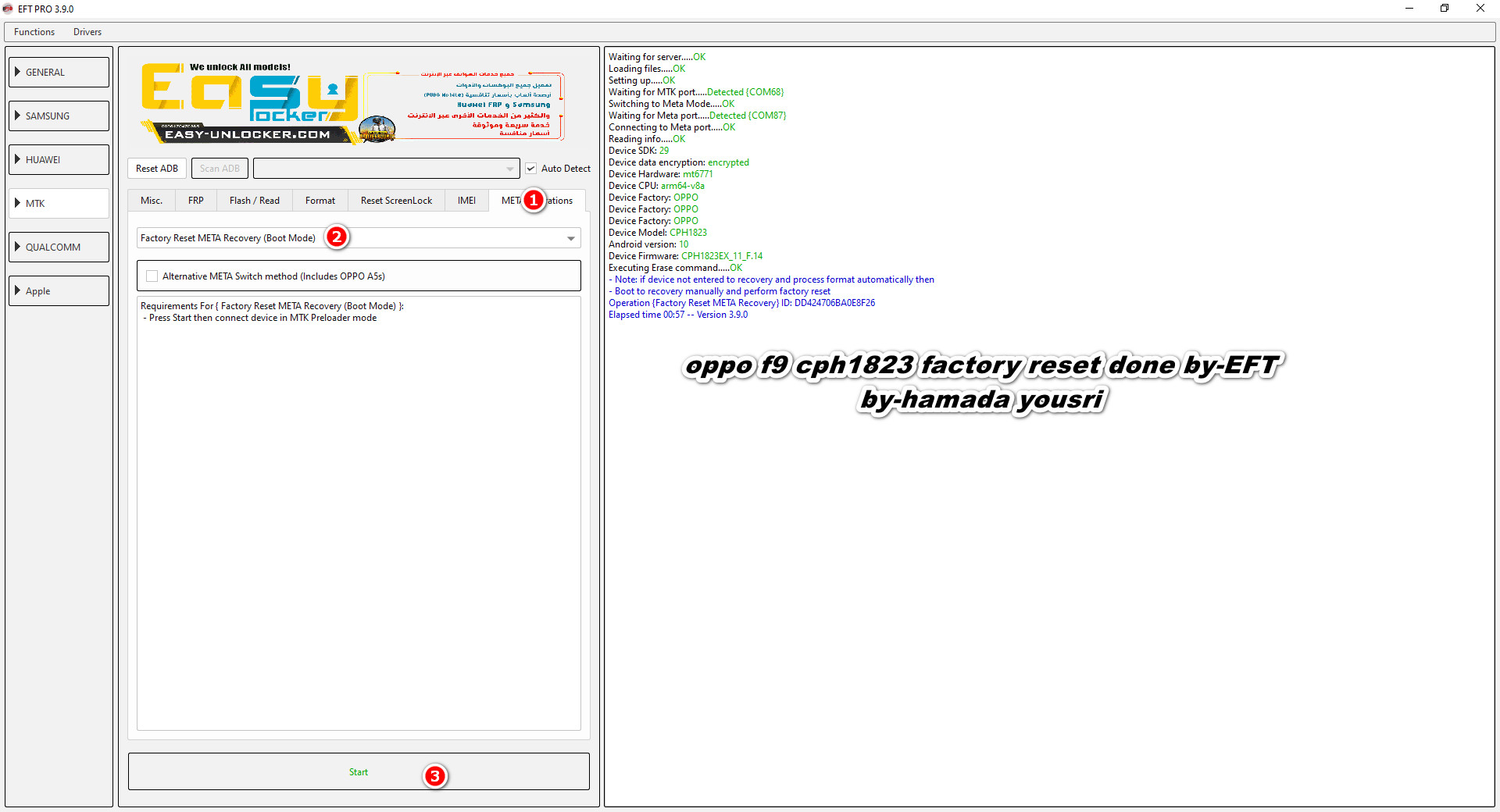Screen dimensions: 1500x812
Task: Click 'Waiting for Meta port' detected COM87 line
Action: pyautogui.click(x=698, y=116)
